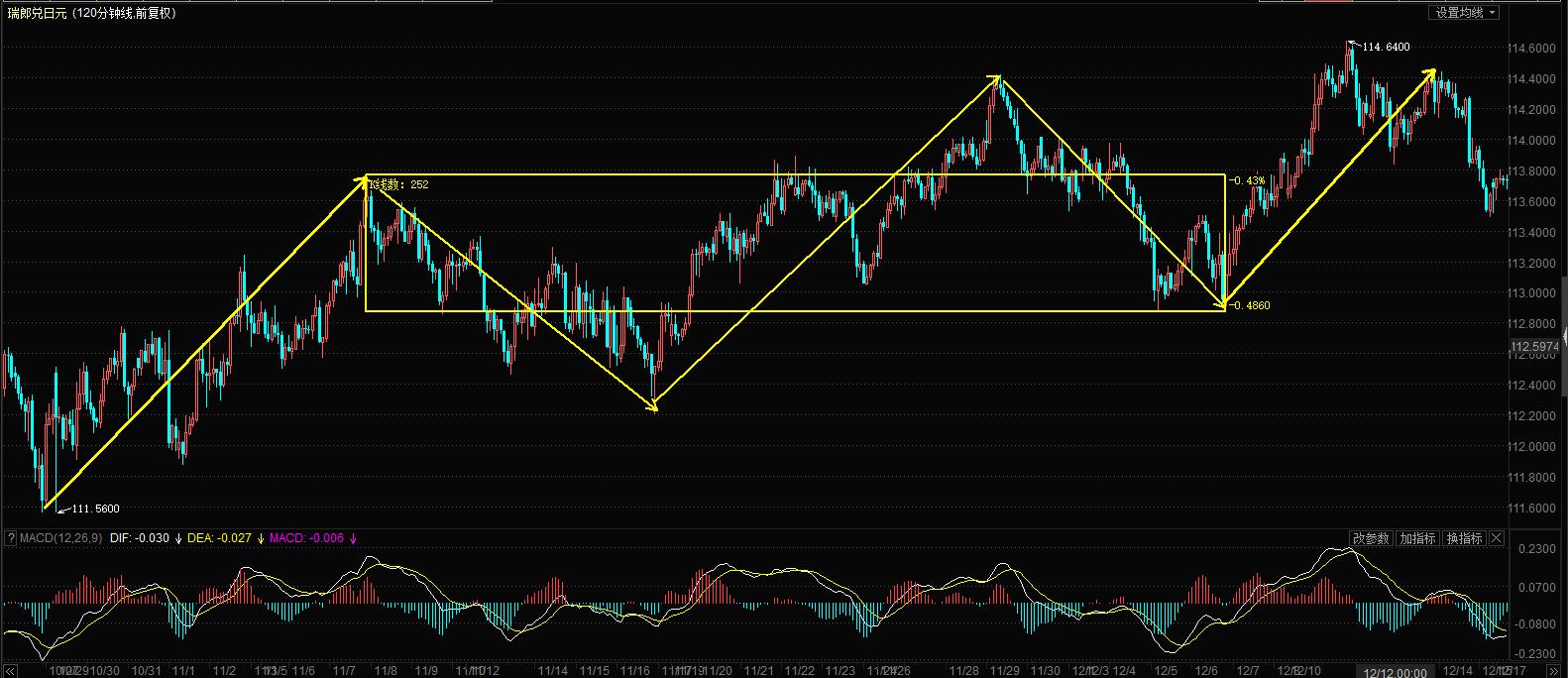This screenshot has height=678, width=1568.
Task: Click the DEA: -0.027 value
Action: (x=222, y=538)
